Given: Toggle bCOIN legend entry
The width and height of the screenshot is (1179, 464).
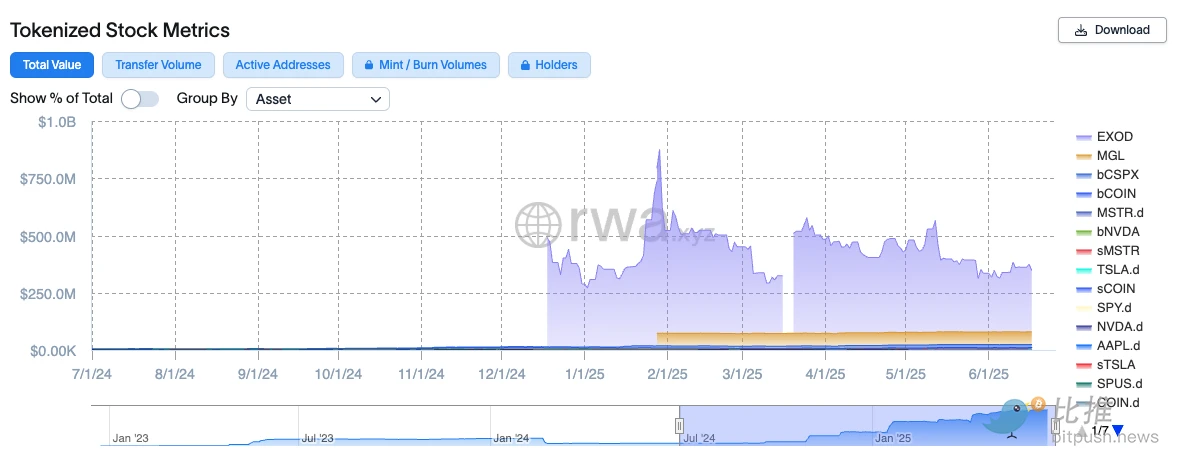Looking at the screenshot, I should (1106, 193).
